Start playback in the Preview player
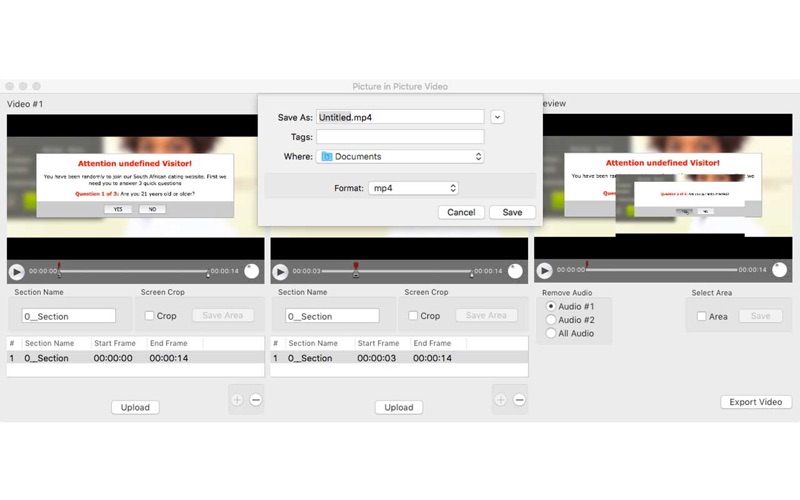 (x=545, y=271)
